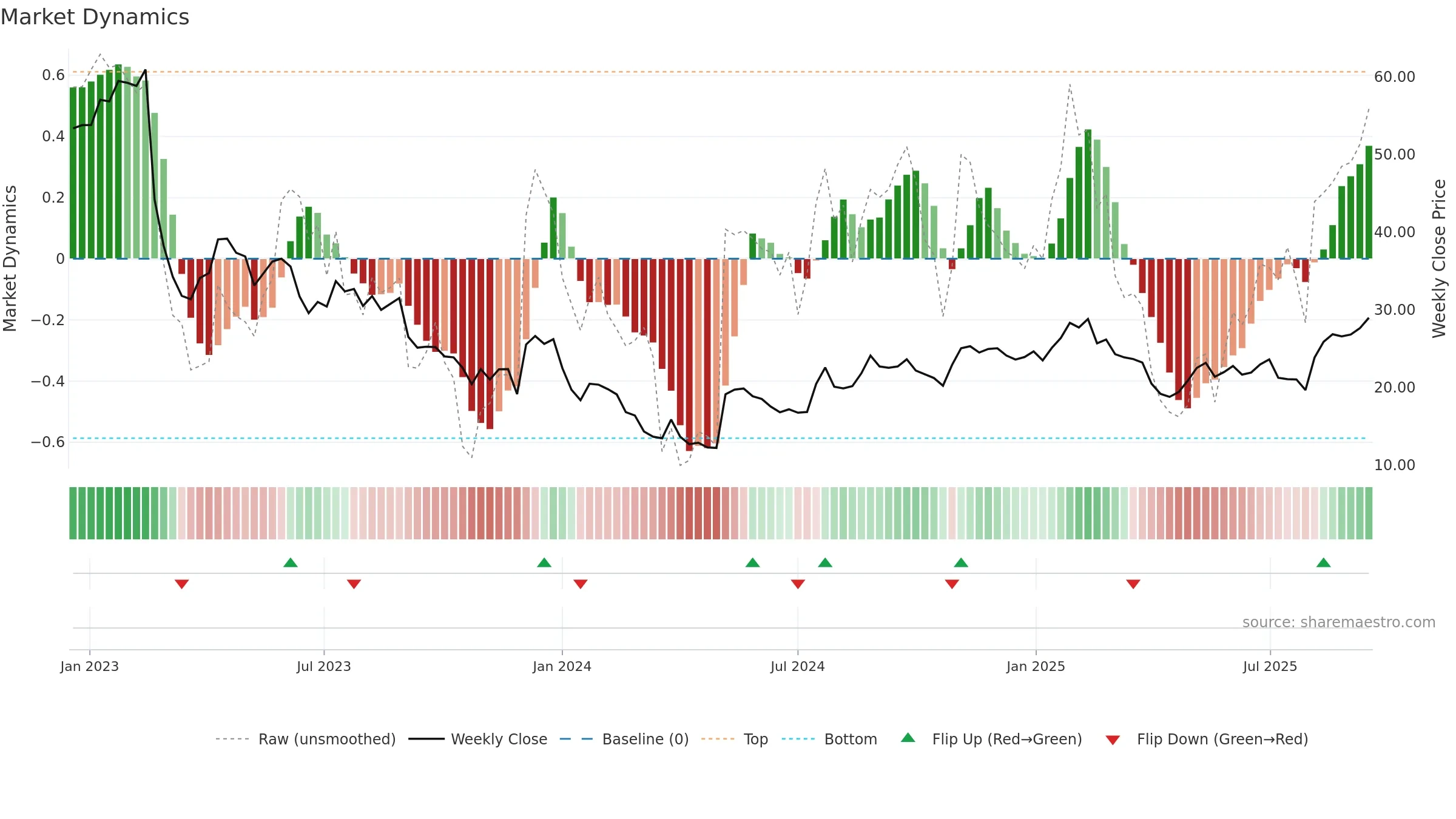Open the source: sharemaestro.com text
This screenshot has height=819, width=1456.
point(1339,622)
